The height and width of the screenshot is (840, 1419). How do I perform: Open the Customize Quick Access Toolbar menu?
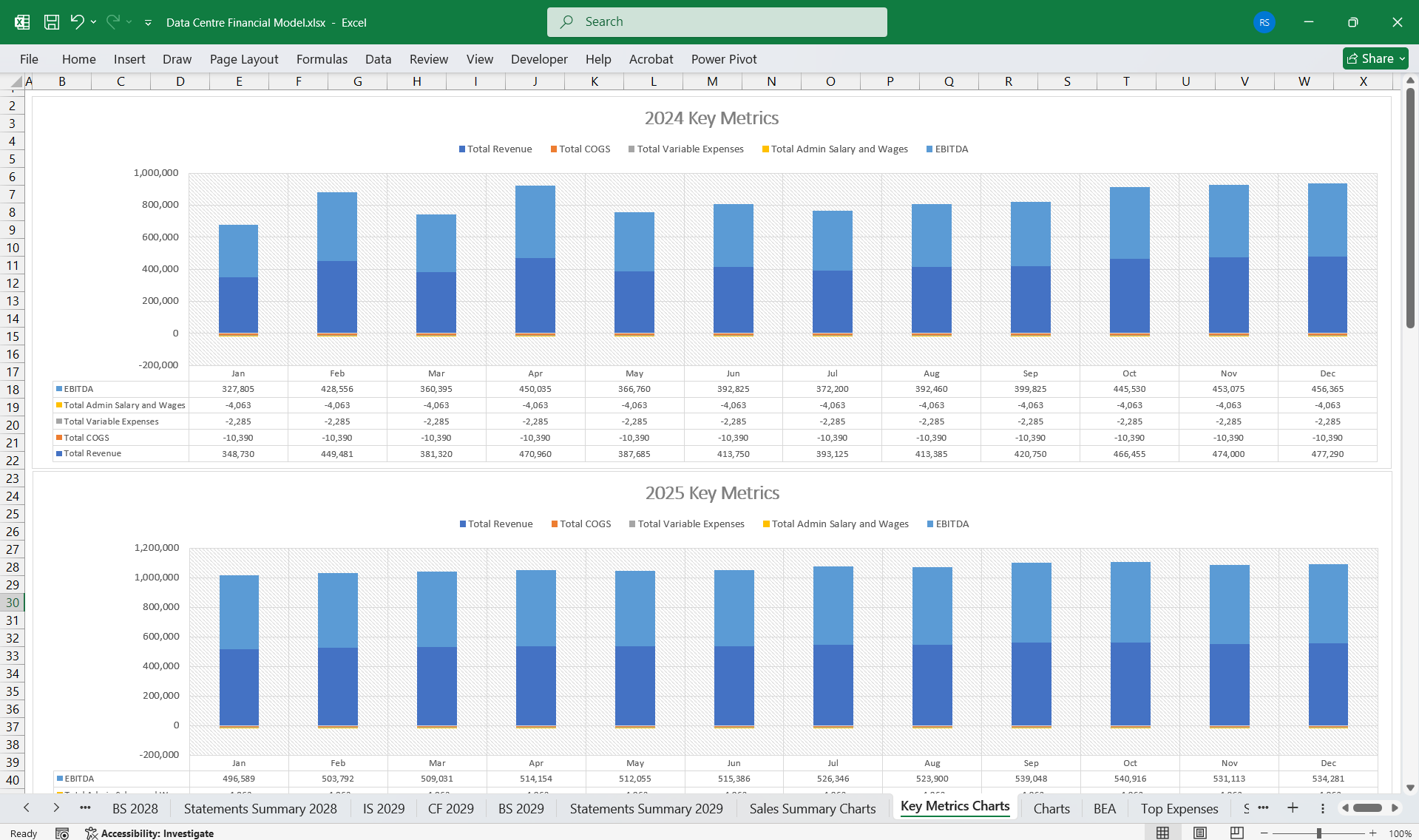pos(147,22)
